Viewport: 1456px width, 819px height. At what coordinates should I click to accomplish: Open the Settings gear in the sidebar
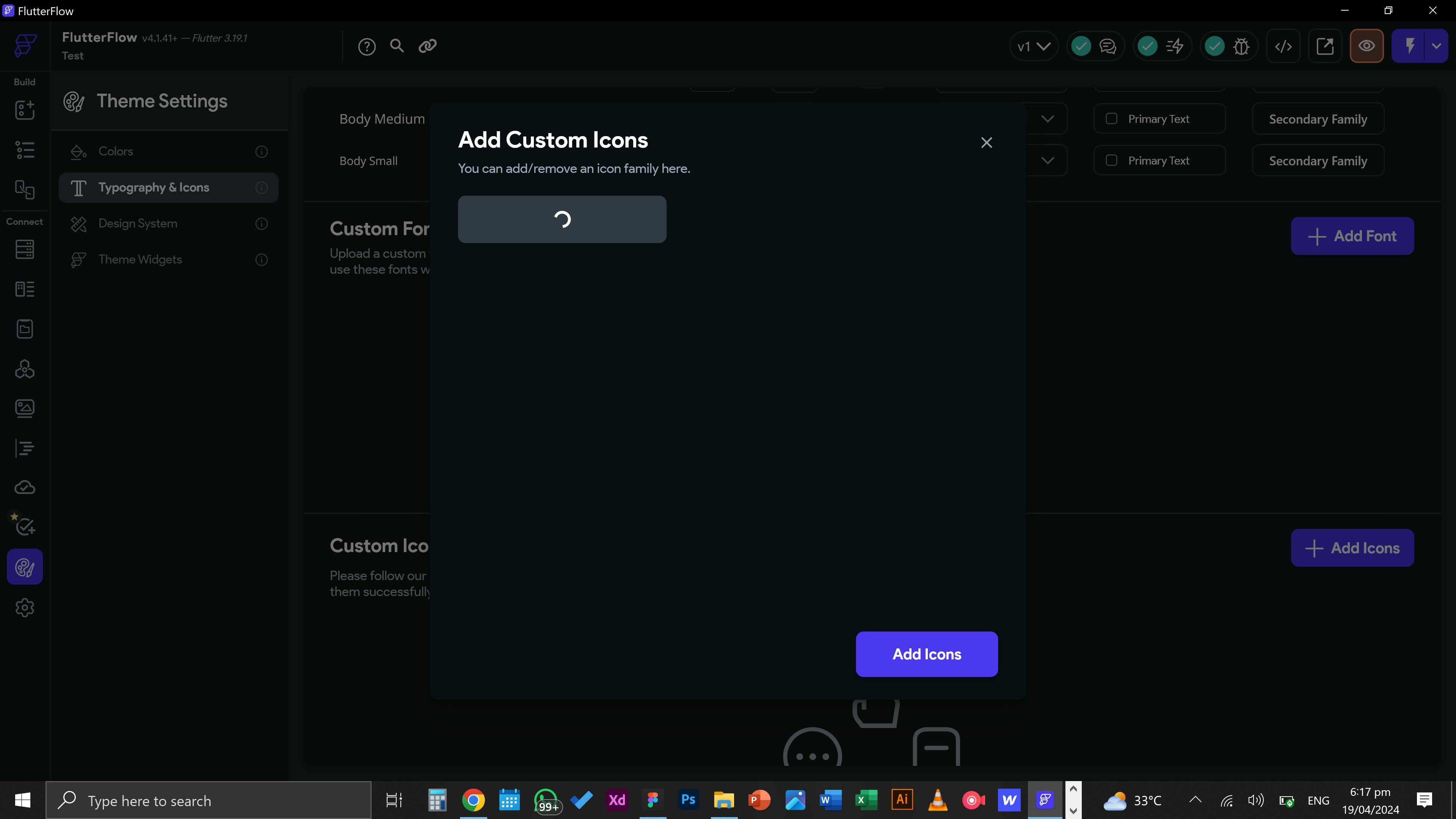[x=24, y=607]
